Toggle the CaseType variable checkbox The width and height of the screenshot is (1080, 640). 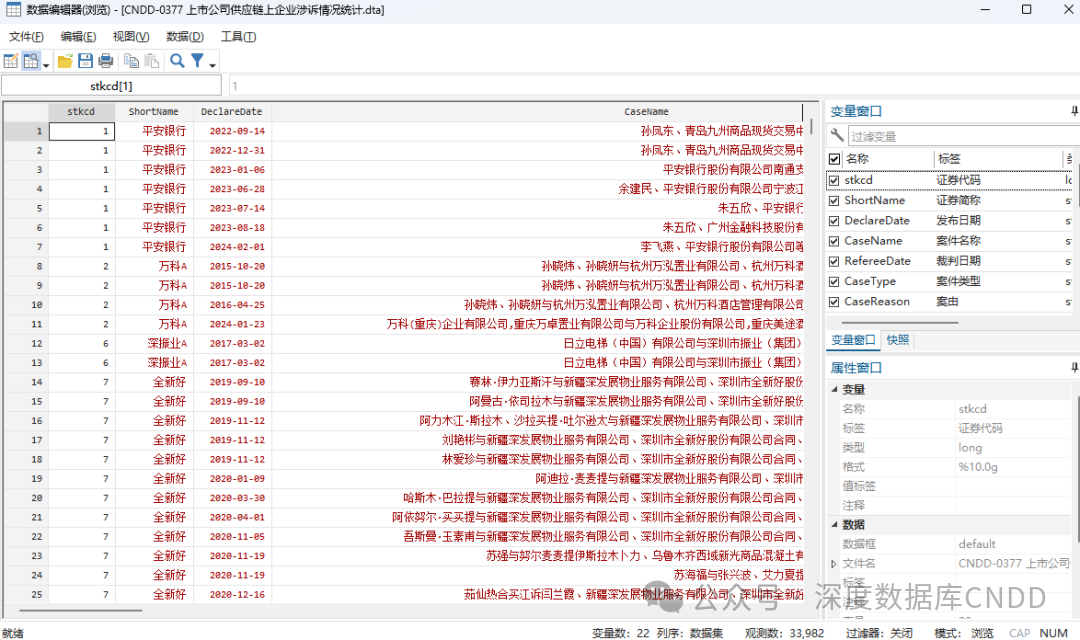point(834,282)
